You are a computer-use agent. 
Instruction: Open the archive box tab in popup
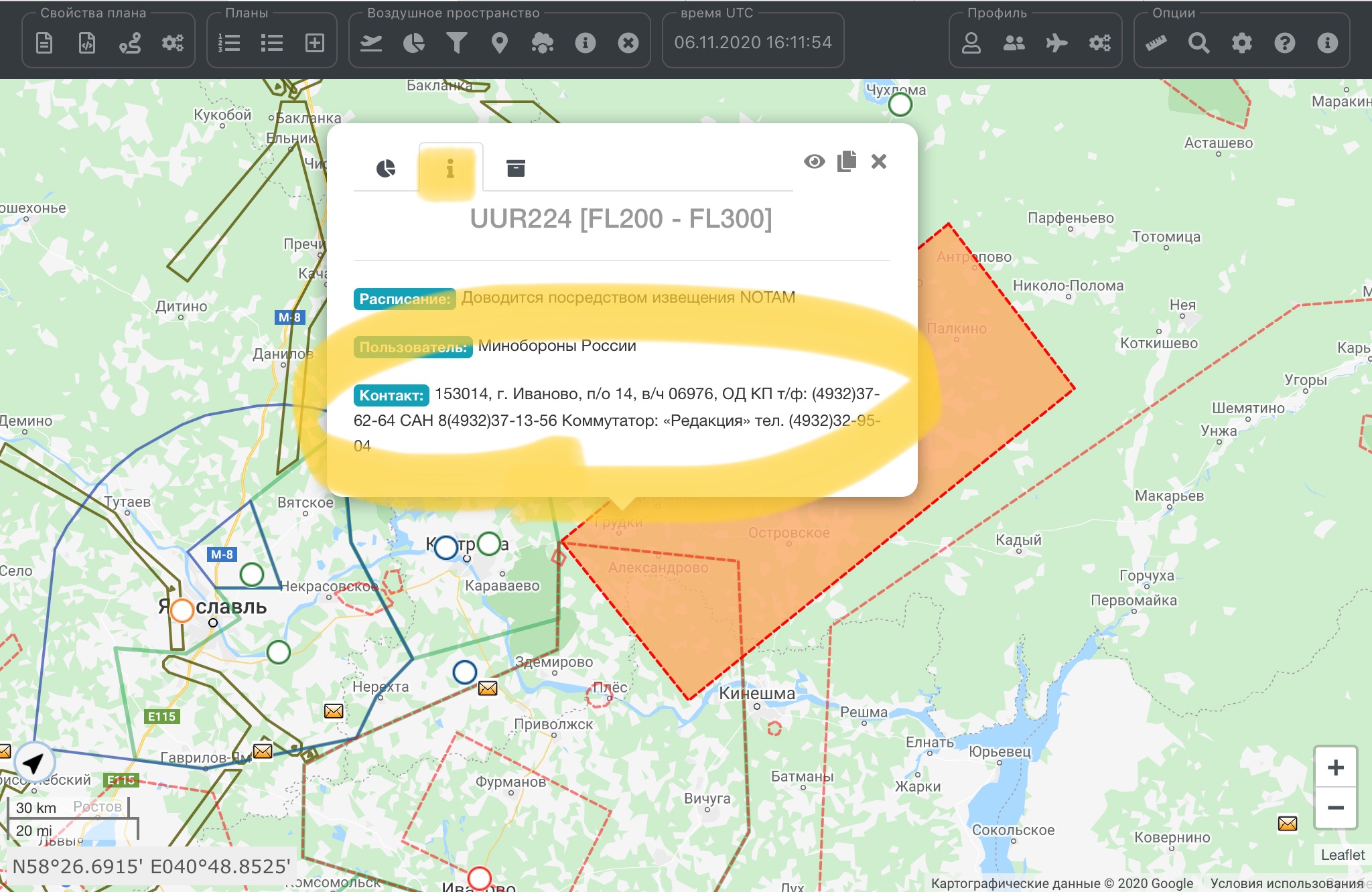pyautogui.click(x=515, y=168)
